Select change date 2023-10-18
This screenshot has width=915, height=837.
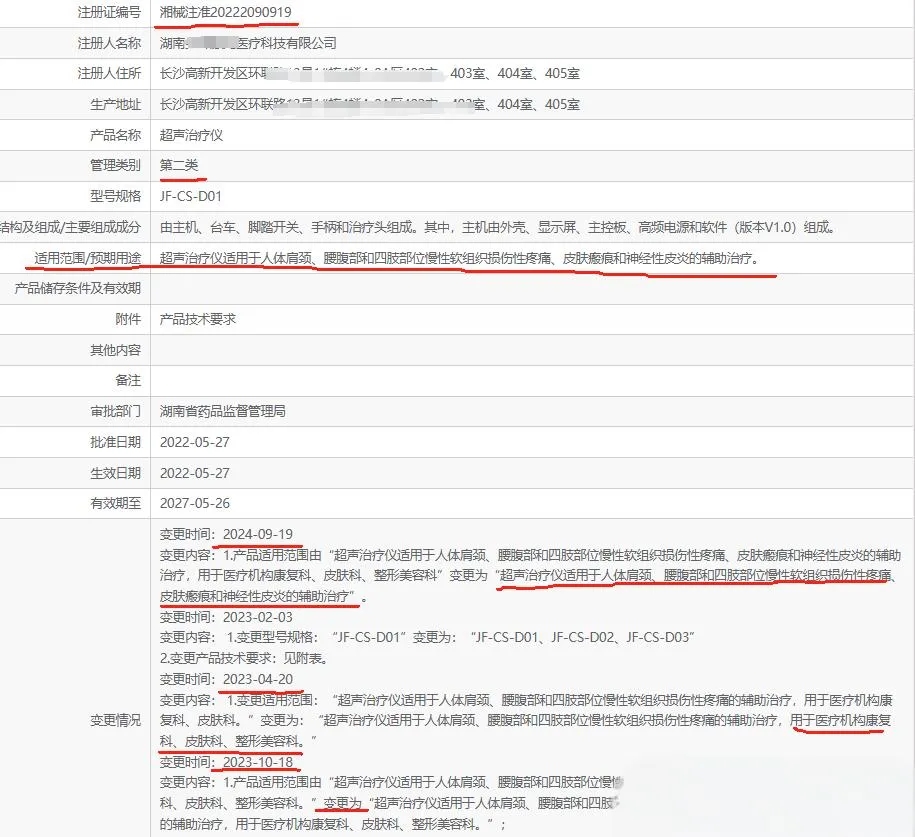(x=258, y=762)
